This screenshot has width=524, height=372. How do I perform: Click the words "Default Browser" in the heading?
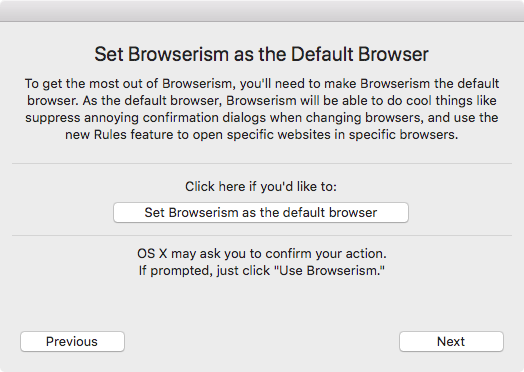tap(360, 54)
